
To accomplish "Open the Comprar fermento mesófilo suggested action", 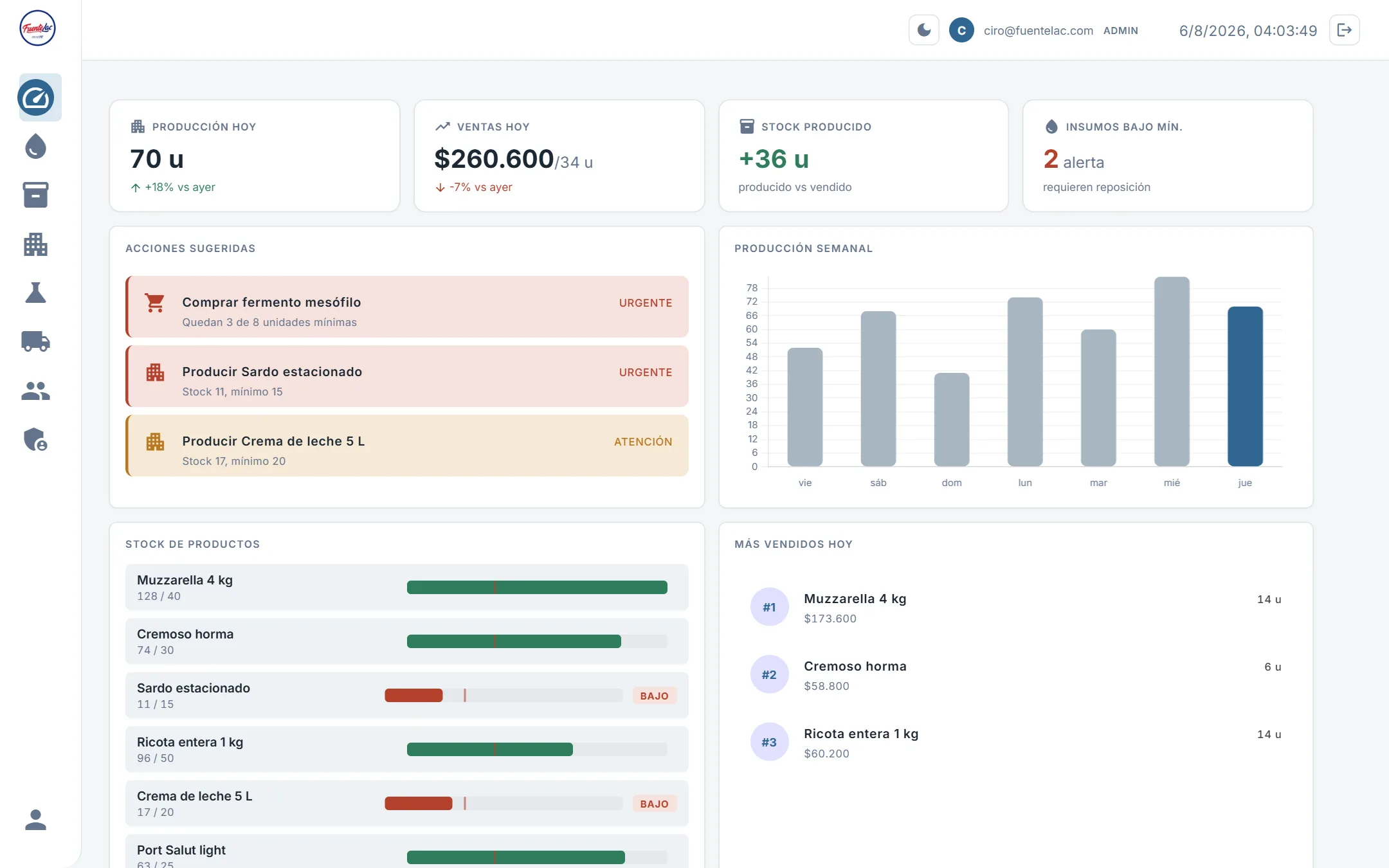I will (x=407, y=307).
